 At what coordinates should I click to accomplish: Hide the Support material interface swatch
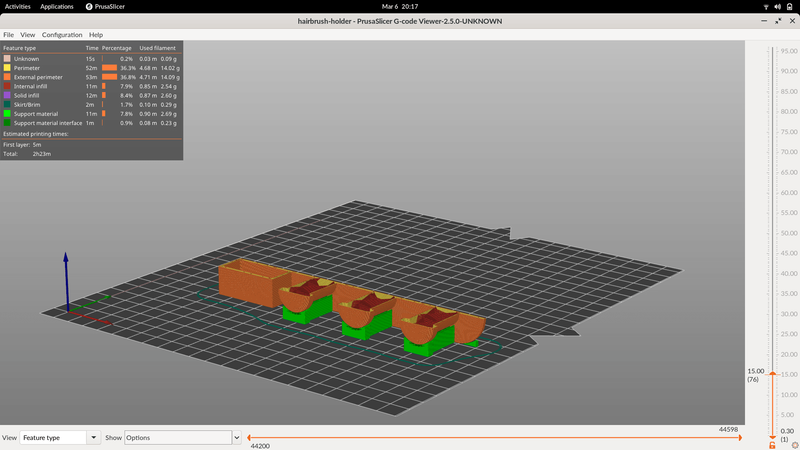click(x=7, y=123)
